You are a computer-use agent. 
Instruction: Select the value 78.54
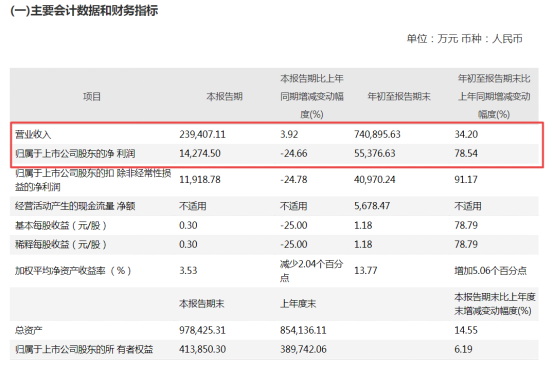(x=466, y=153)
